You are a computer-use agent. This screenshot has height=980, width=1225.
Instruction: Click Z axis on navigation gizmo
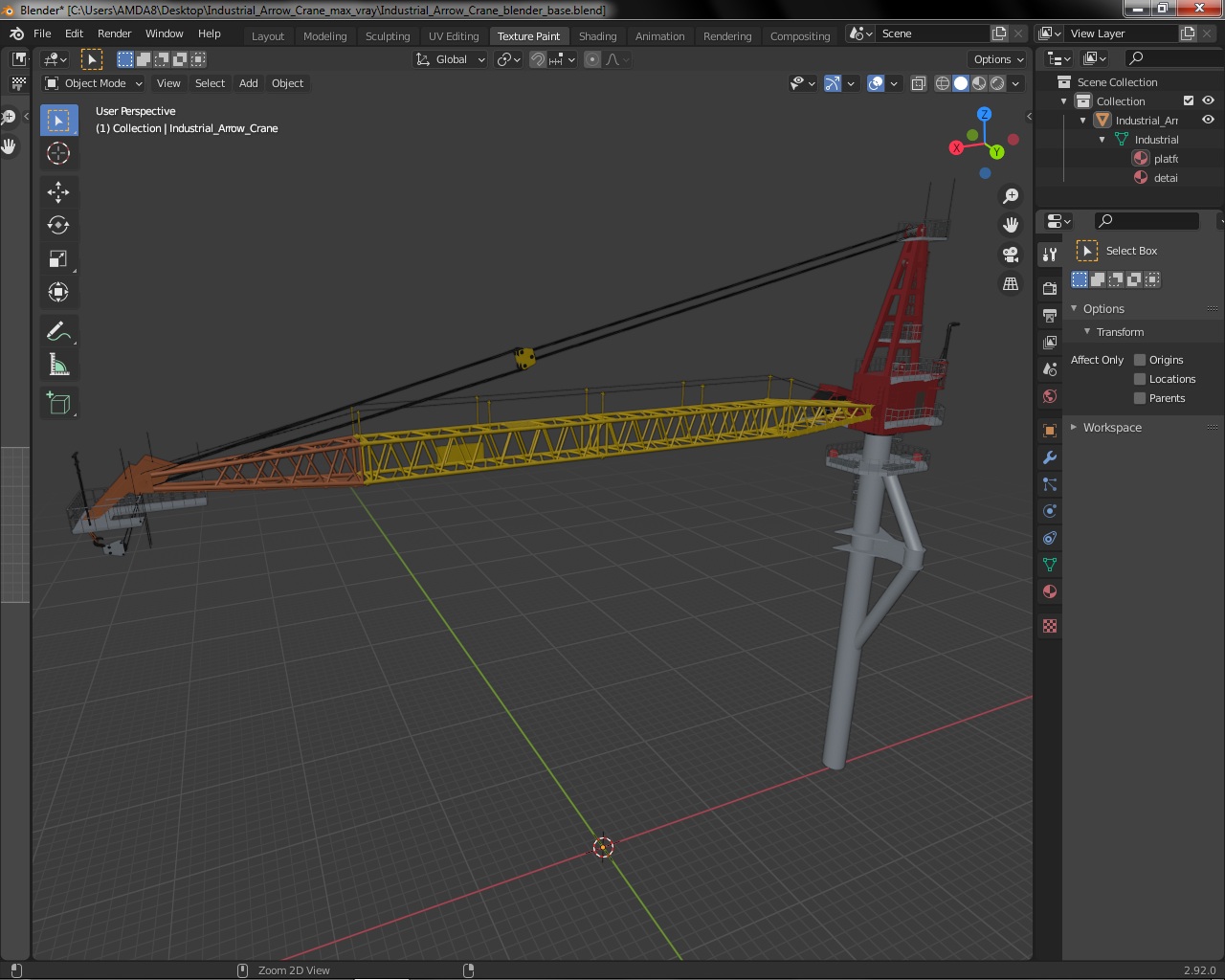coord(984,114)
